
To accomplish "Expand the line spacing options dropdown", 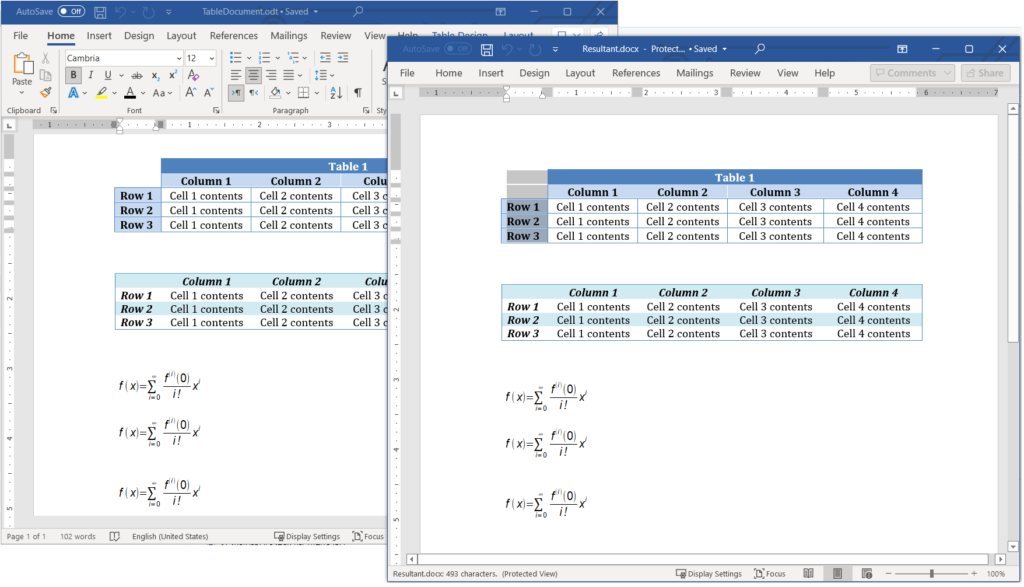I will point(333,75).
